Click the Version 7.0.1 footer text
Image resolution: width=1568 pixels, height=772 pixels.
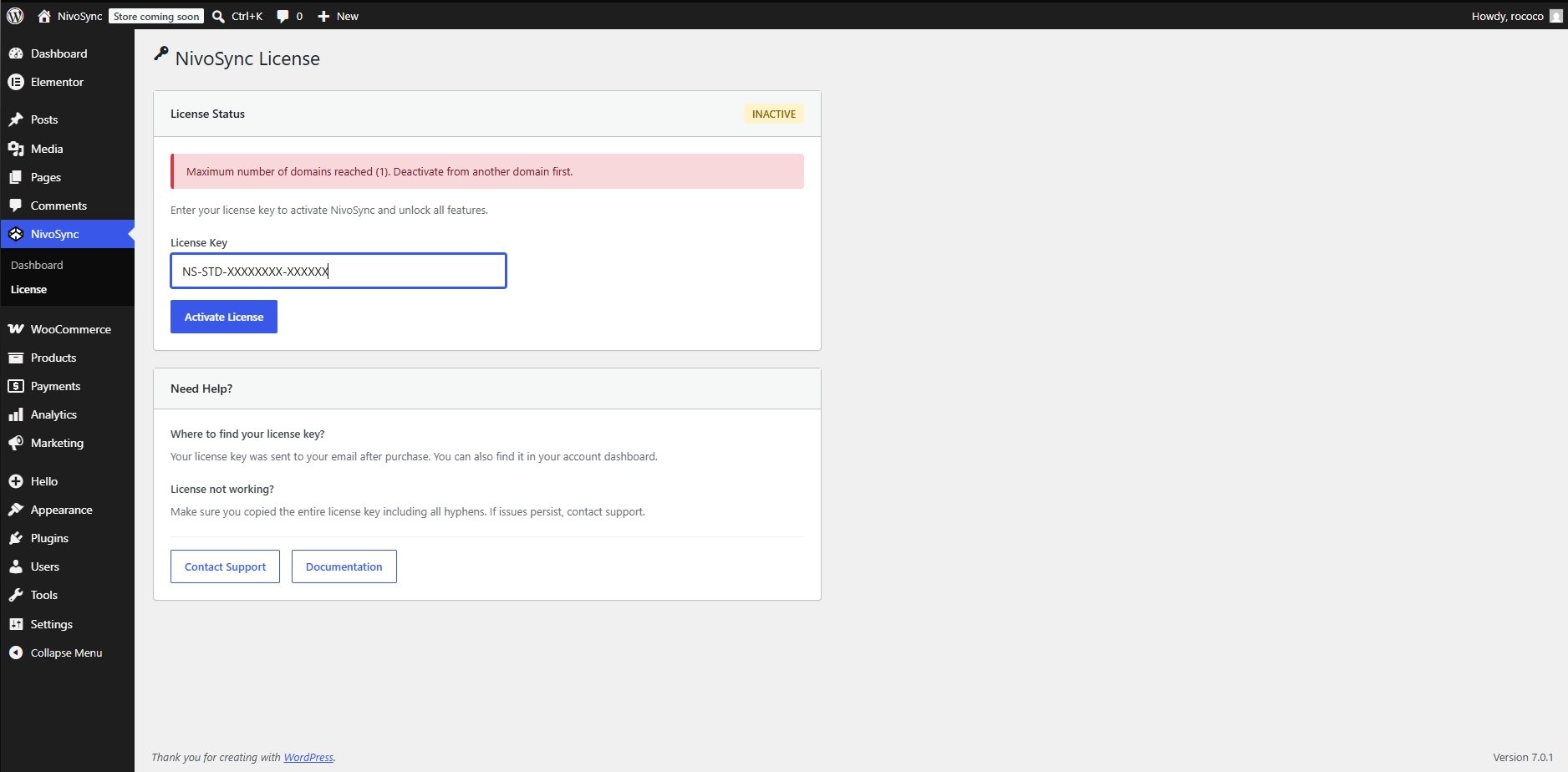(x=1523, y=757)
